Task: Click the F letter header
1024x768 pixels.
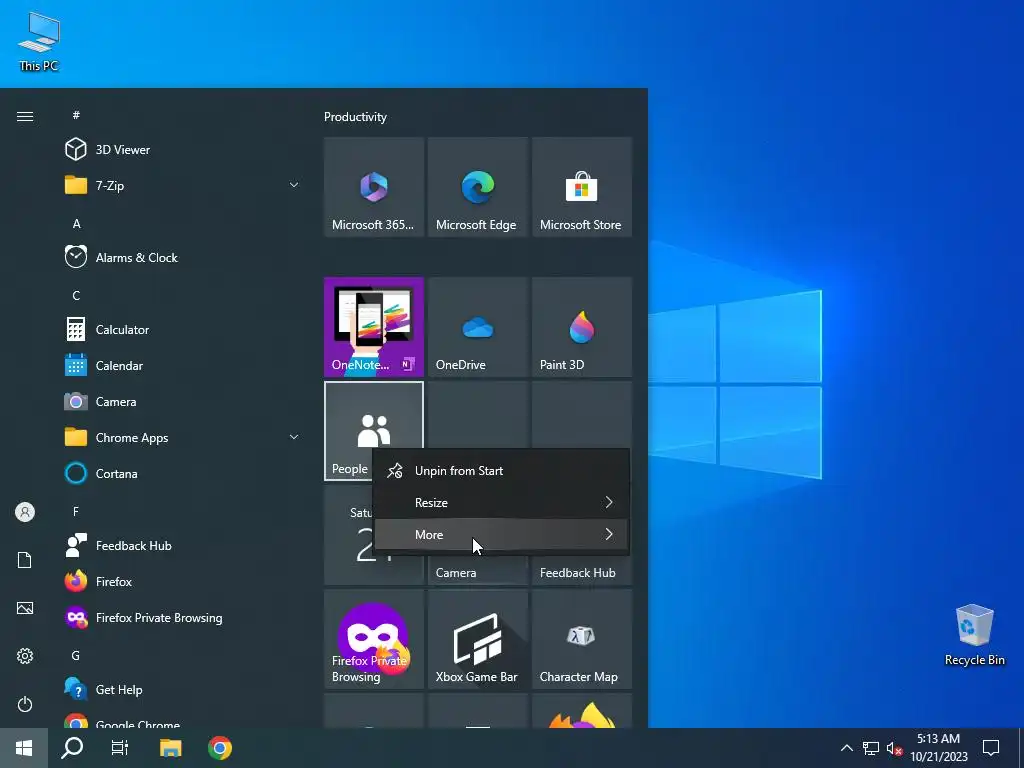Action: click(76, 511)
